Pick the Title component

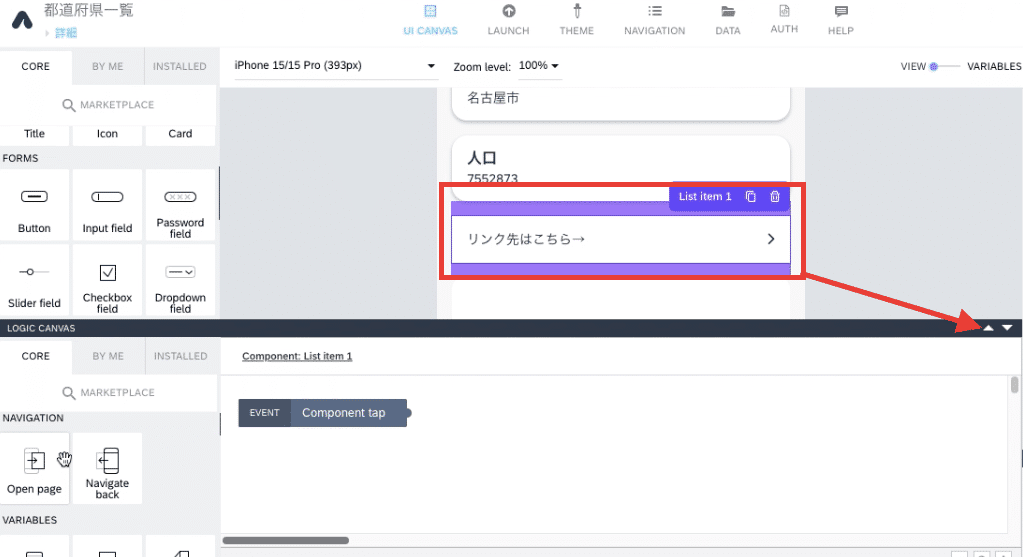[35, 134]
